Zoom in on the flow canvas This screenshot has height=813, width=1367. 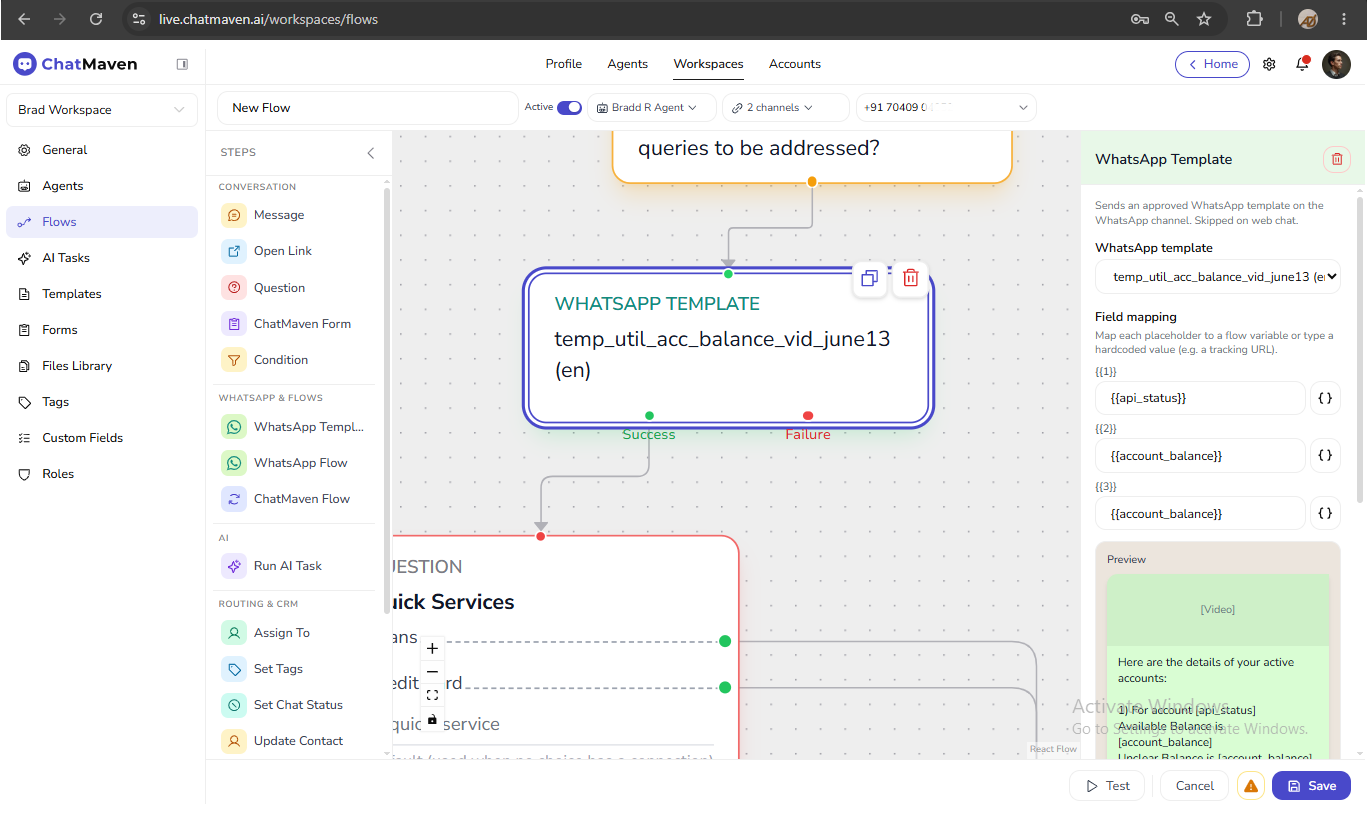pos(432,649)
